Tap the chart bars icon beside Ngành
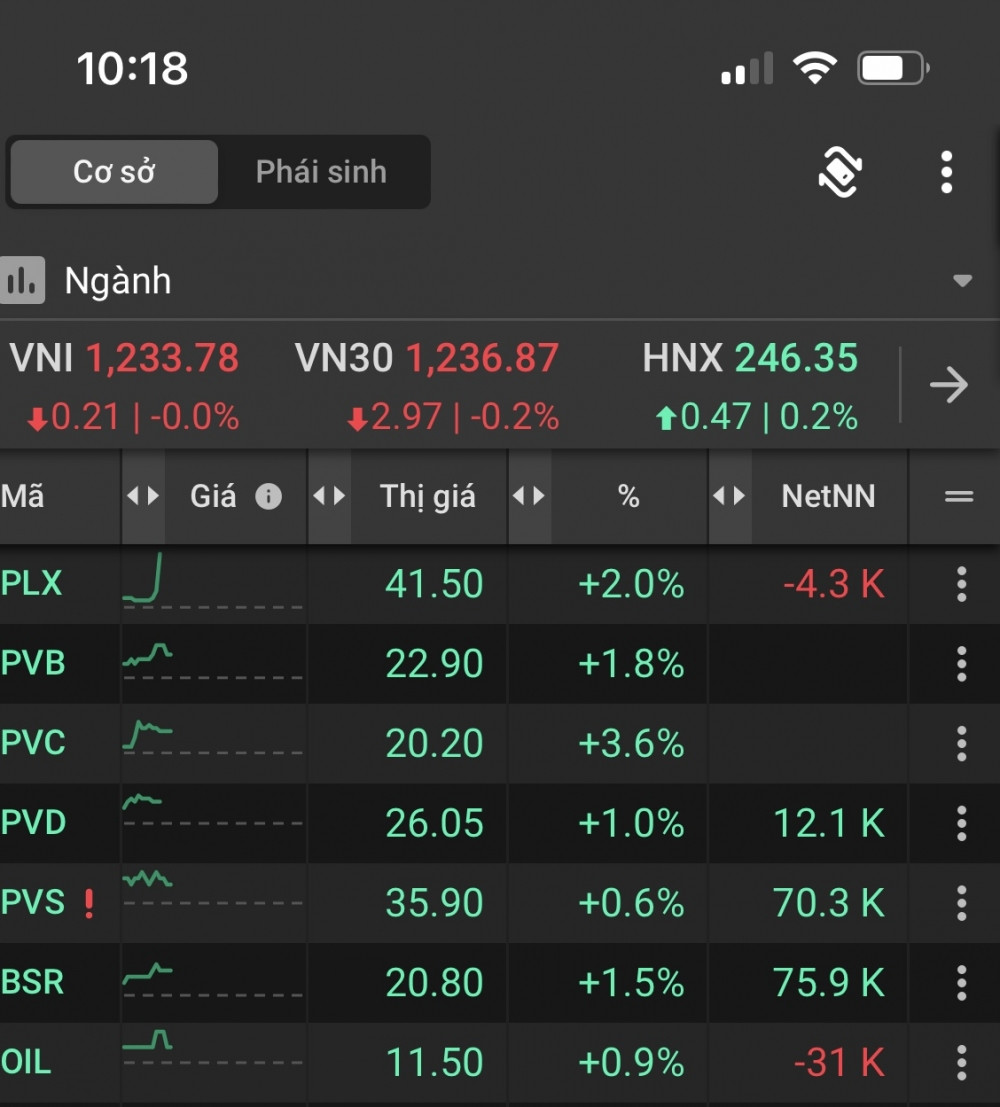Viewport: 1000px width, 1107px height. coord(23,281)
